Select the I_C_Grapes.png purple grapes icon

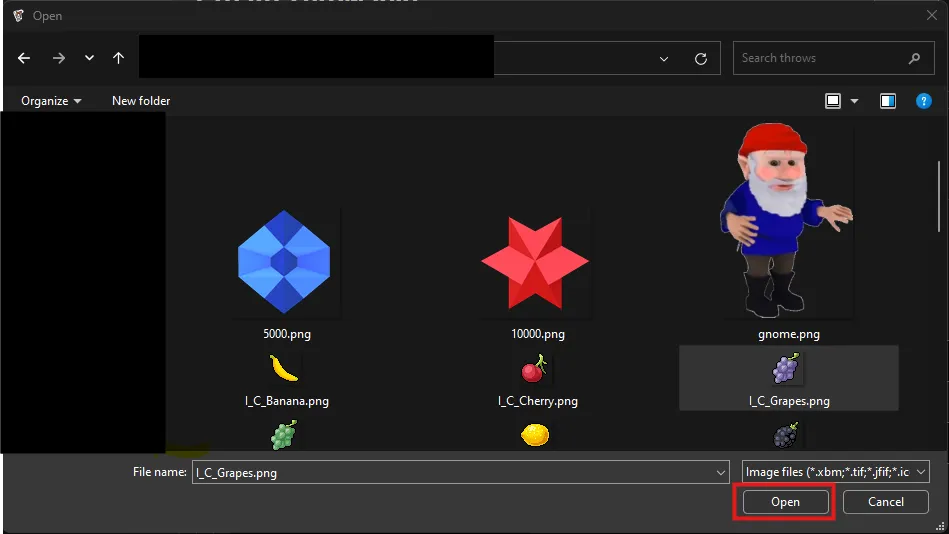point(786,368)
